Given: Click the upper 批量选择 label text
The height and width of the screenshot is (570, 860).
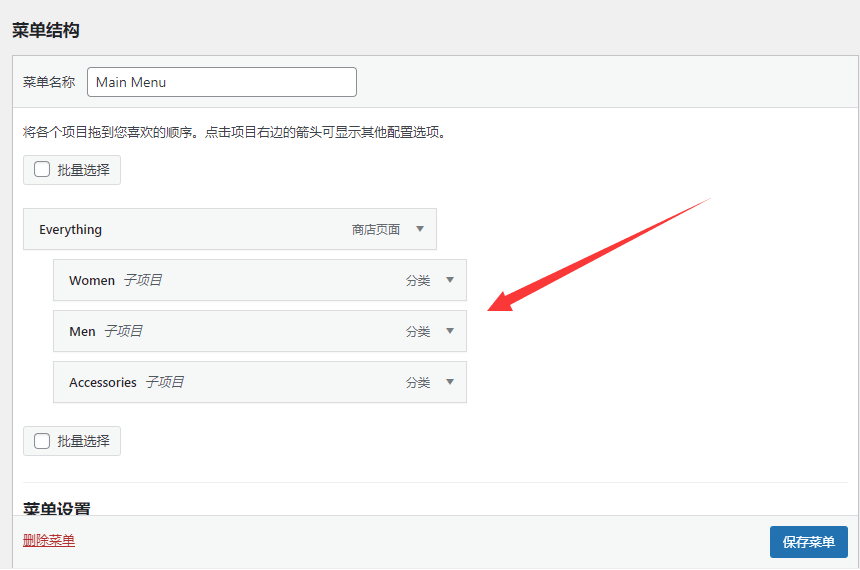Looking at the screenshot, I should [x=83, y=170].
